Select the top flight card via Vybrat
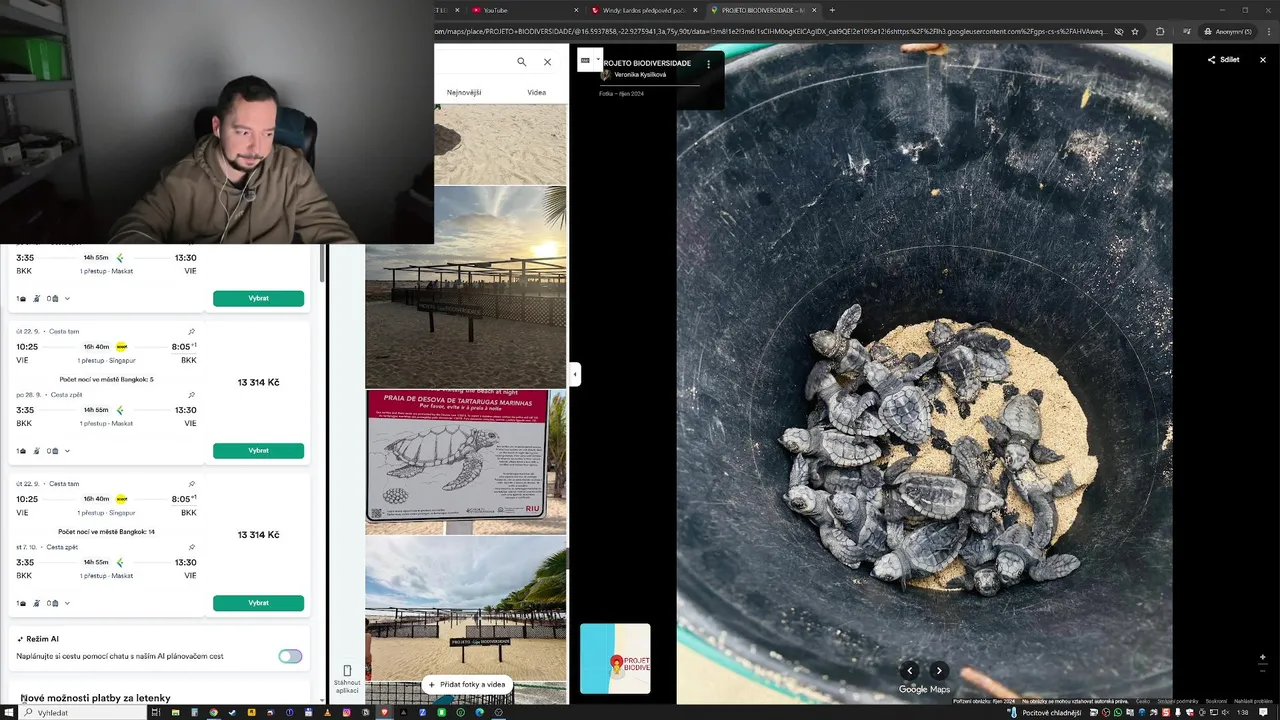Viewport: 1280px width, 720px height. tap(258, 298)
